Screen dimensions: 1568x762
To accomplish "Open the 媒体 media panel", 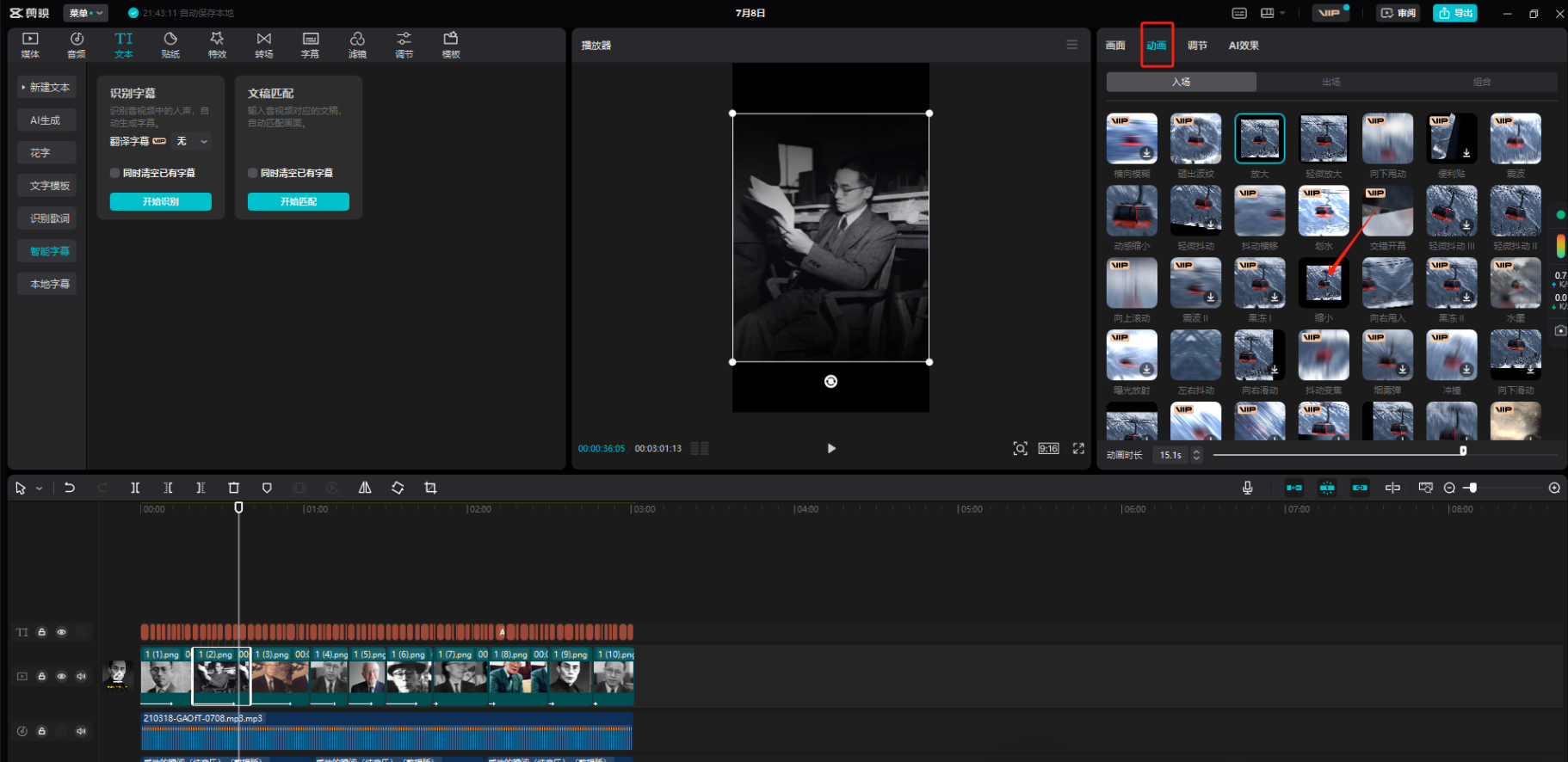I will [x=30, y=45].
